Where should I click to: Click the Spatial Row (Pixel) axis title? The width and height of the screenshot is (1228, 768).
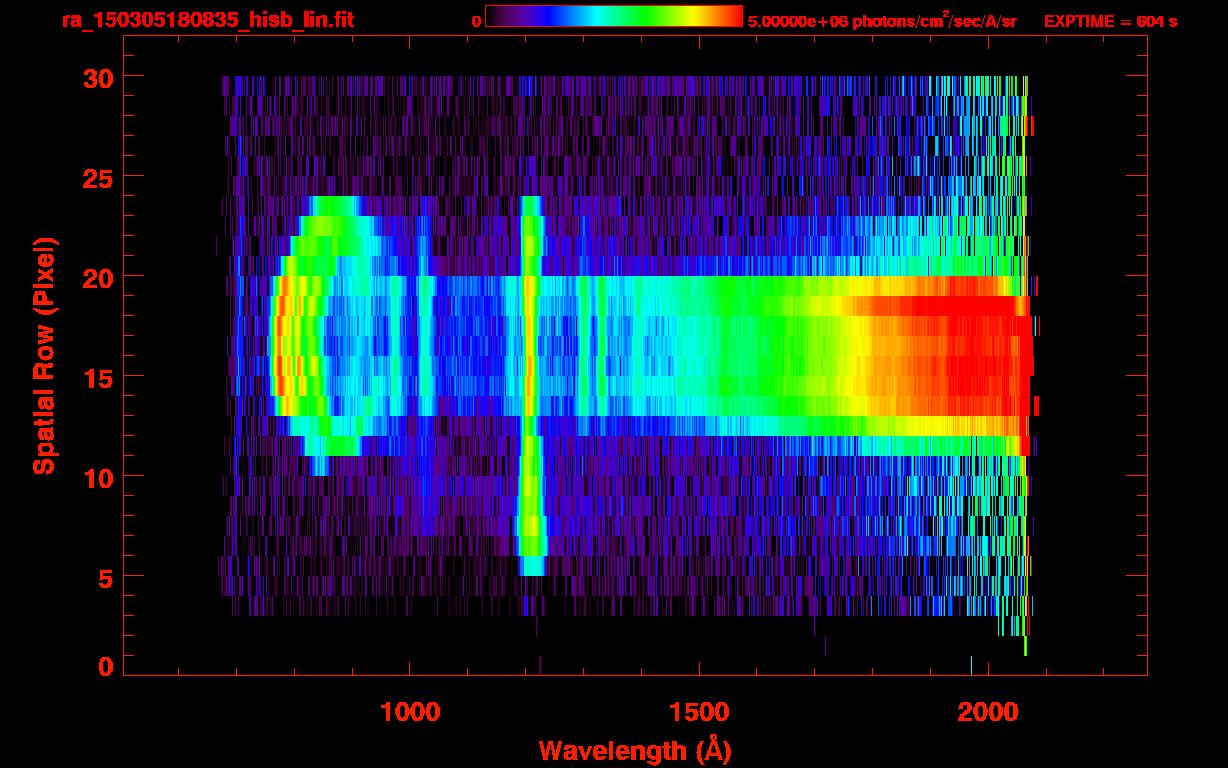pyautogui.click(x=45, y=355)
